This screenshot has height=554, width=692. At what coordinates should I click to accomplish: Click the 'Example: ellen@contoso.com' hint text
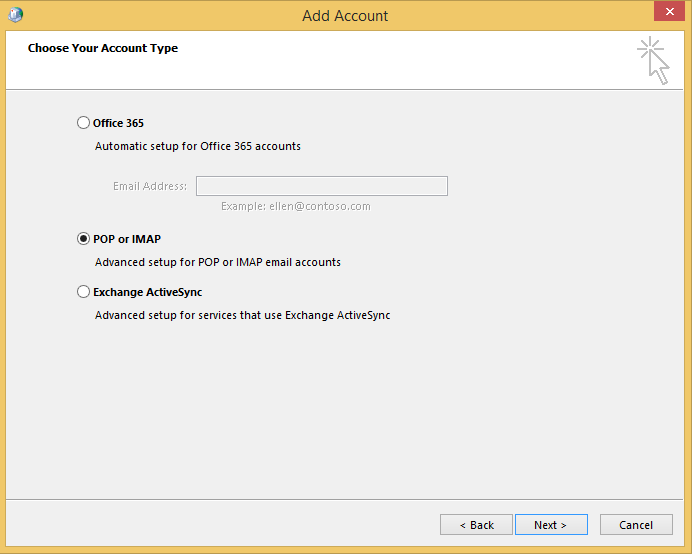(x=296, y=206)
